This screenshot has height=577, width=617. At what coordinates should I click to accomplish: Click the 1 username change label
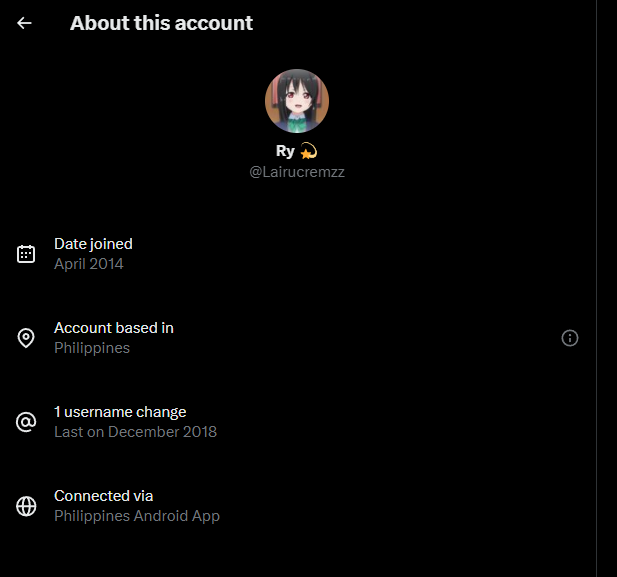[120, 412]
